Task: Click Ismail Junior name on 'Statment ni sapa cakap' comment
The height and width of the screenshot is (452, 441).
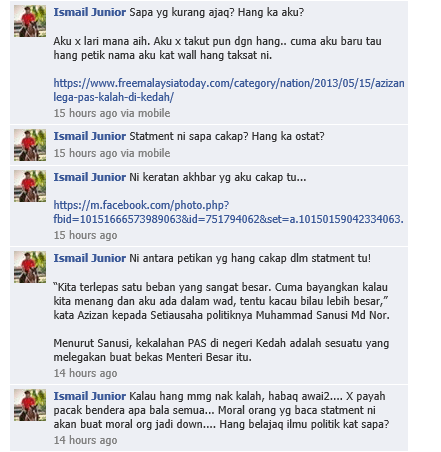Action: (x=90, y=136)
